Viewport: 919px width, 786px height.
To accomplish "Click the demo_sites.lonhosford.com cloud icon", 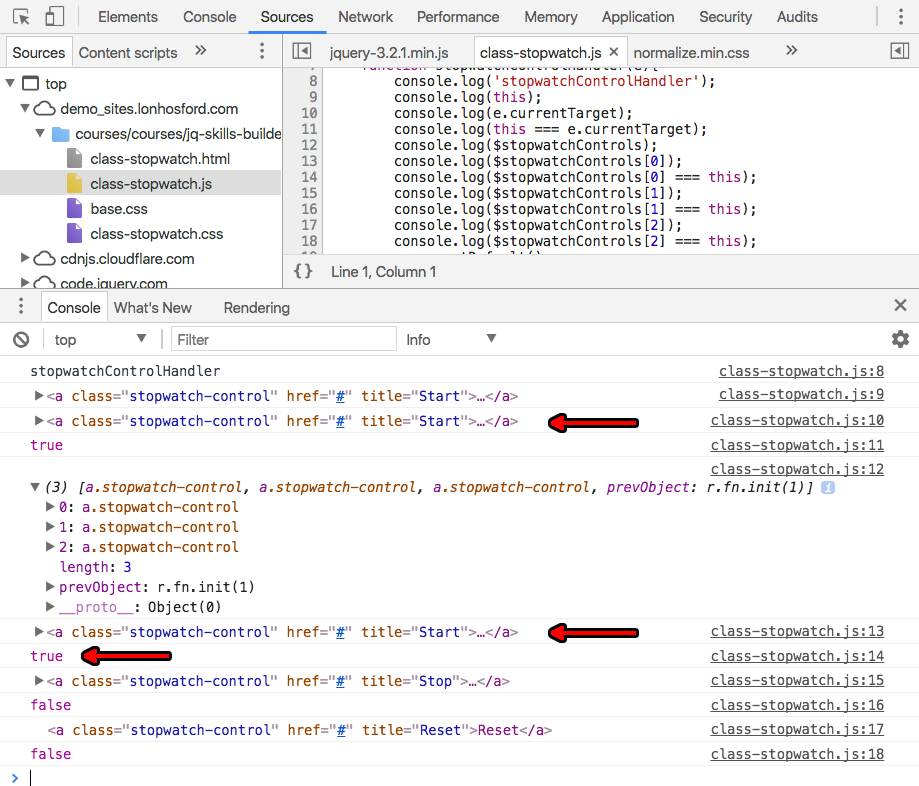I will (44, 108).
